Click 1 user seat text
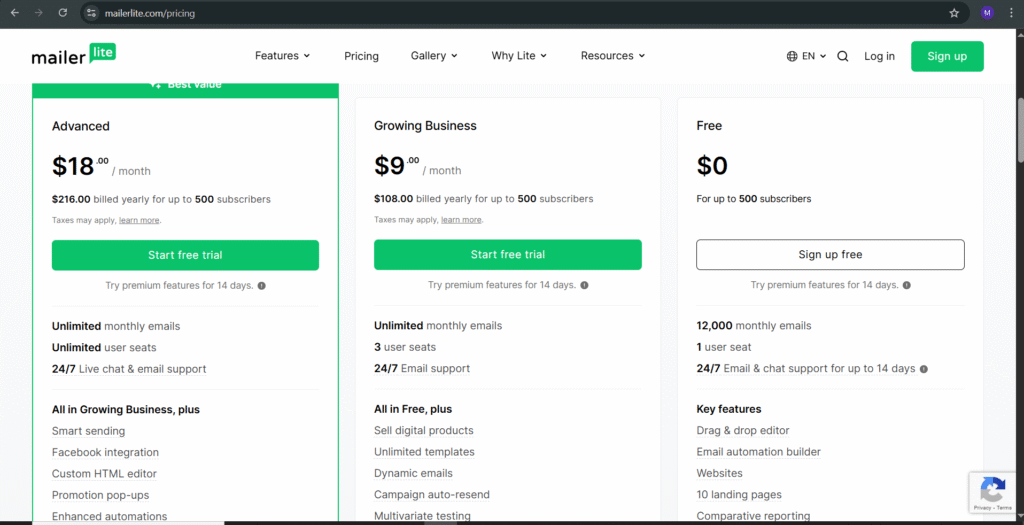 (724, 347)
